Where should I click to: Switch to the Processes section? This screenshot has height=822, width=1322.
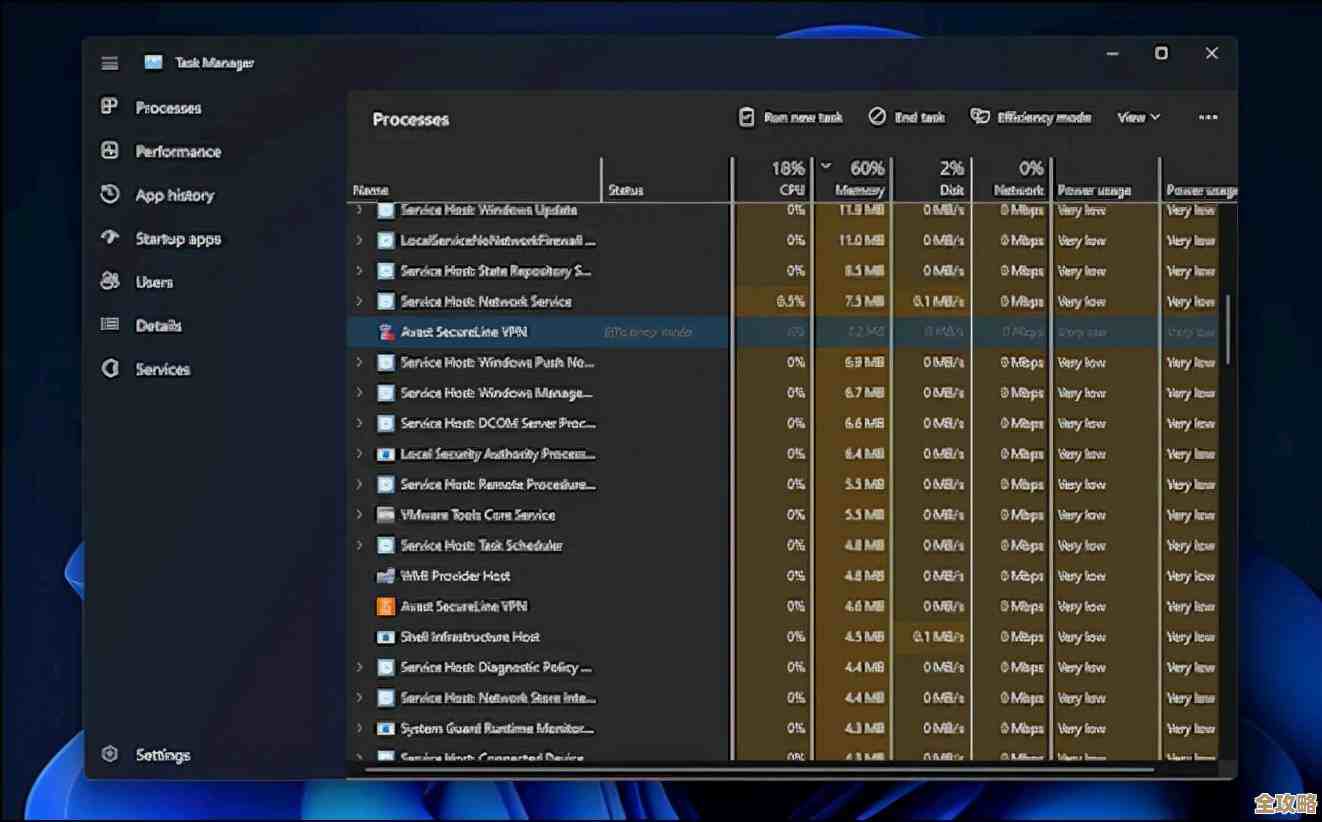pyautogui.click(x=110, y=107)
